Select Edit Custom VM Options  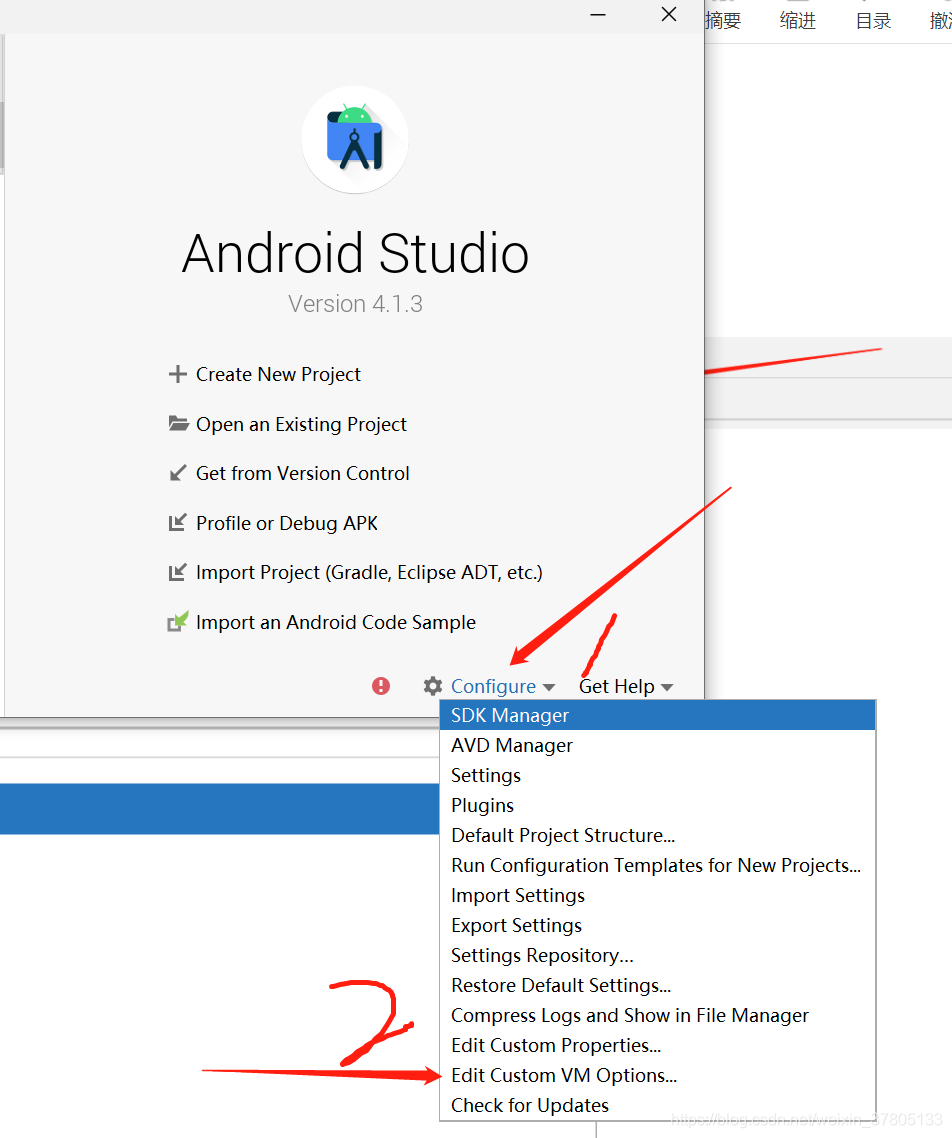pos(563,1075)
